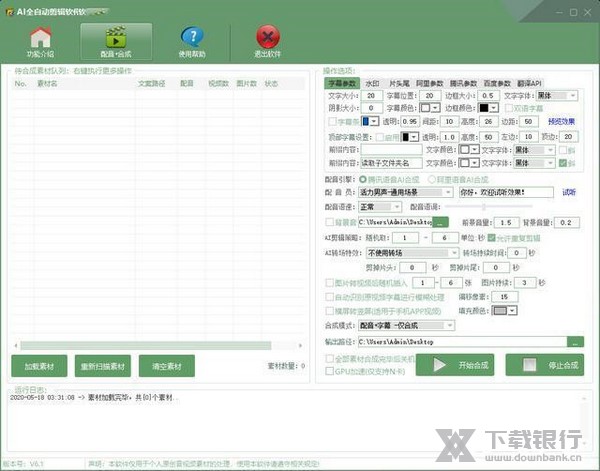Select the 配音·合成 clapperboard icon
Image resolution: width=600 pixels, height=471 pixels.
pos(116,37)
